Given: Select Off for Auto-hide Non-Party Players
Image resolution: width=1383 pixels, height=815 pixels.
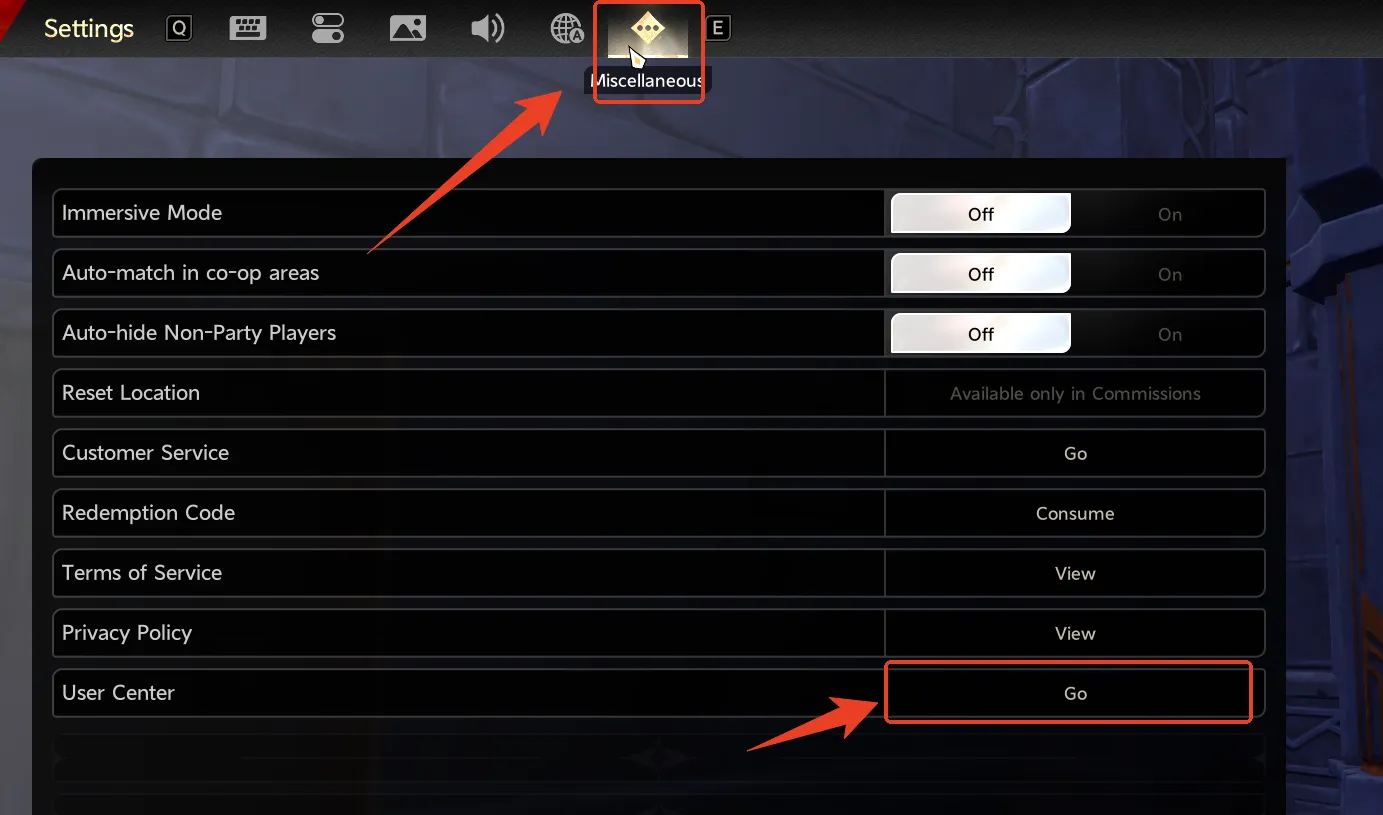Looking at the screenshot, I should click(981, 334).
